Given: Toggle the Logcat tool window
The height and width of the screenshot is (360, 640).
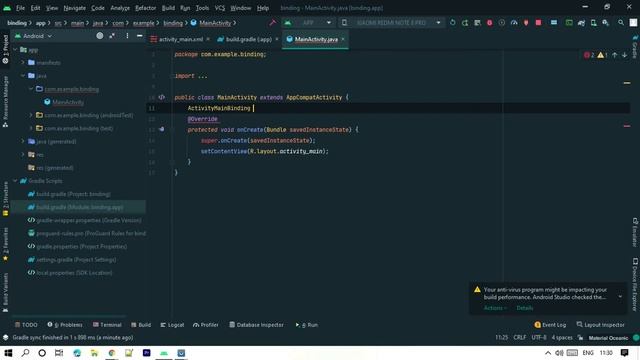Looking at the screenshot, I should 172,325.
